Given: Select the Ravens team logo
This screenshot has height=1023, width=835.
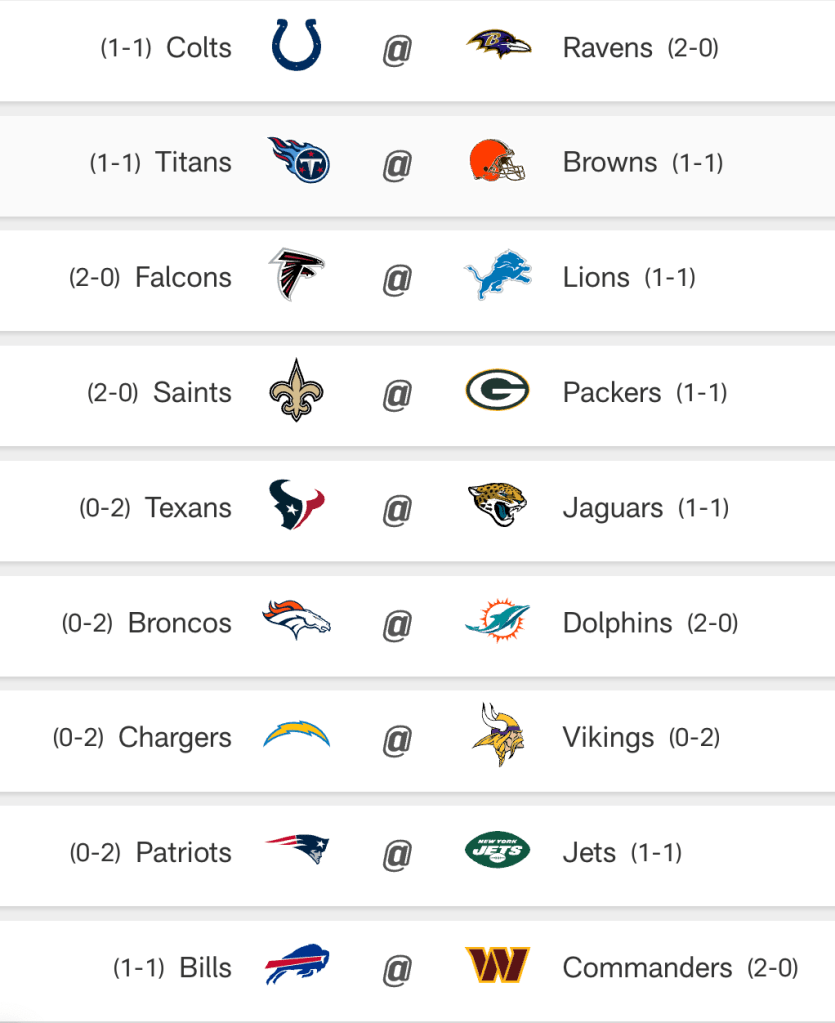Looking at the screenshot, I should pos(497,45).
